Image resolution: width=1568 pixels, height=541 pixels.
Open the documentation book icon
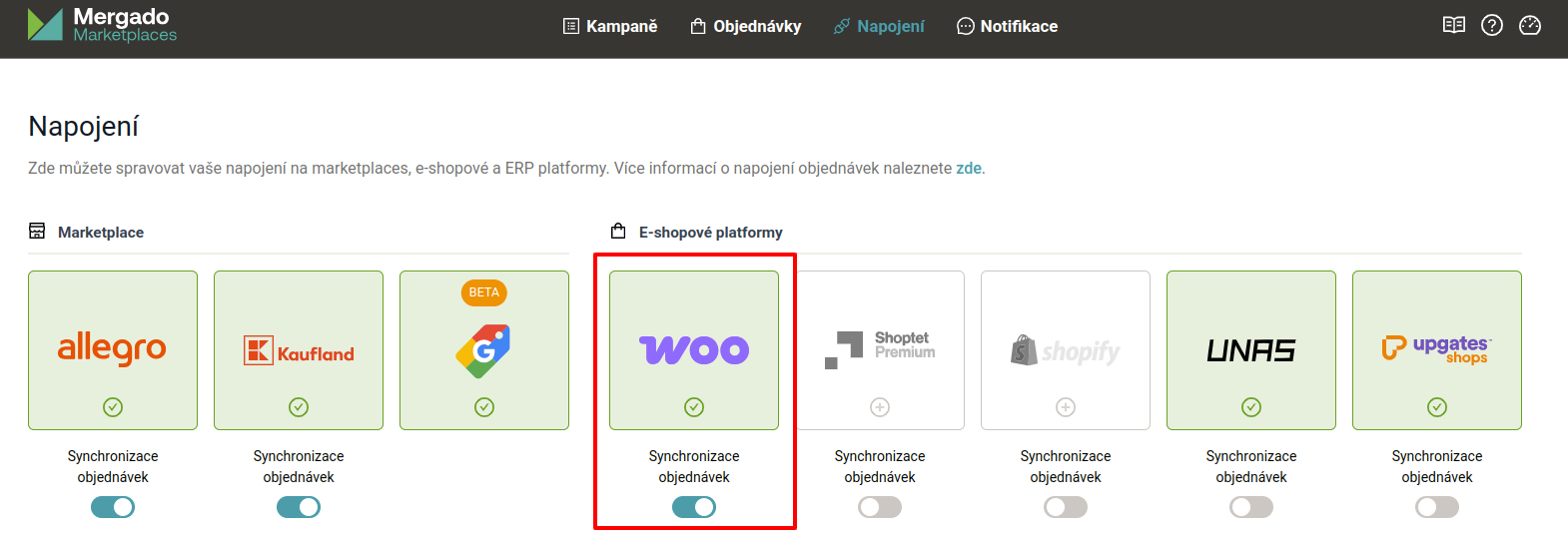pos(1454,25)
